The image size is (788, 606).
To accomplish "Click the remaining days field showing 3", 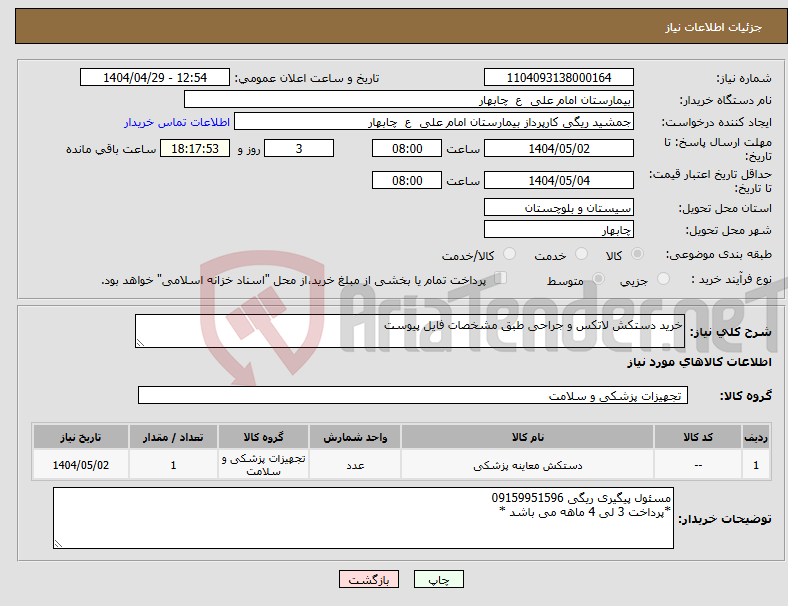I will coord(299,148).
